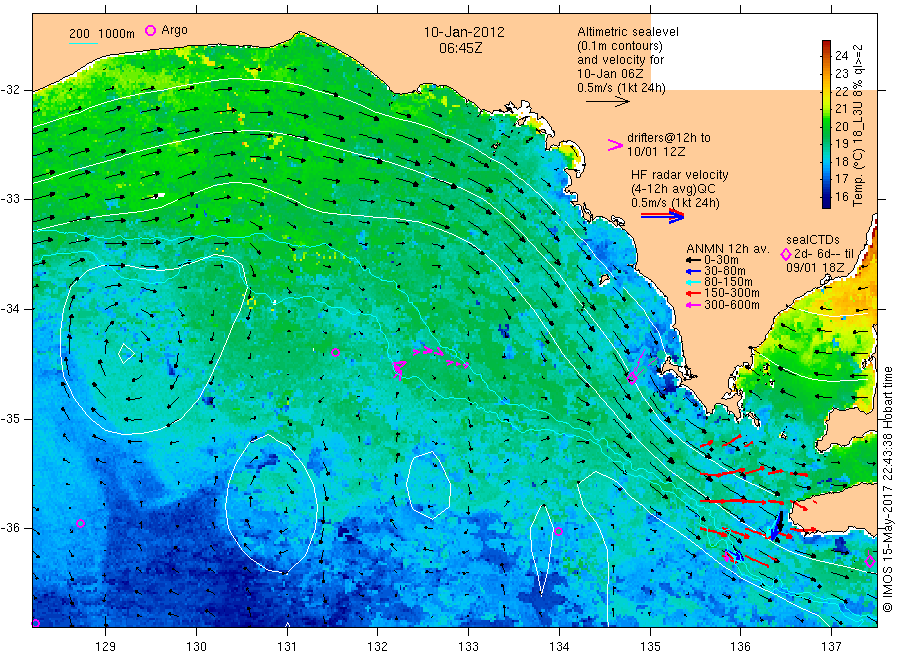
Task: Click the latitude axis label '-36'
Action: [x=11, y=528]
